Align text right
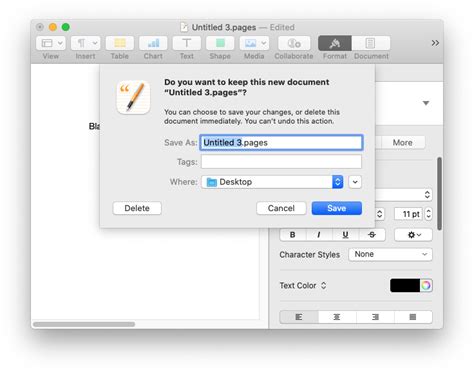This screenshot has width=474, height=372. [375, 317]
